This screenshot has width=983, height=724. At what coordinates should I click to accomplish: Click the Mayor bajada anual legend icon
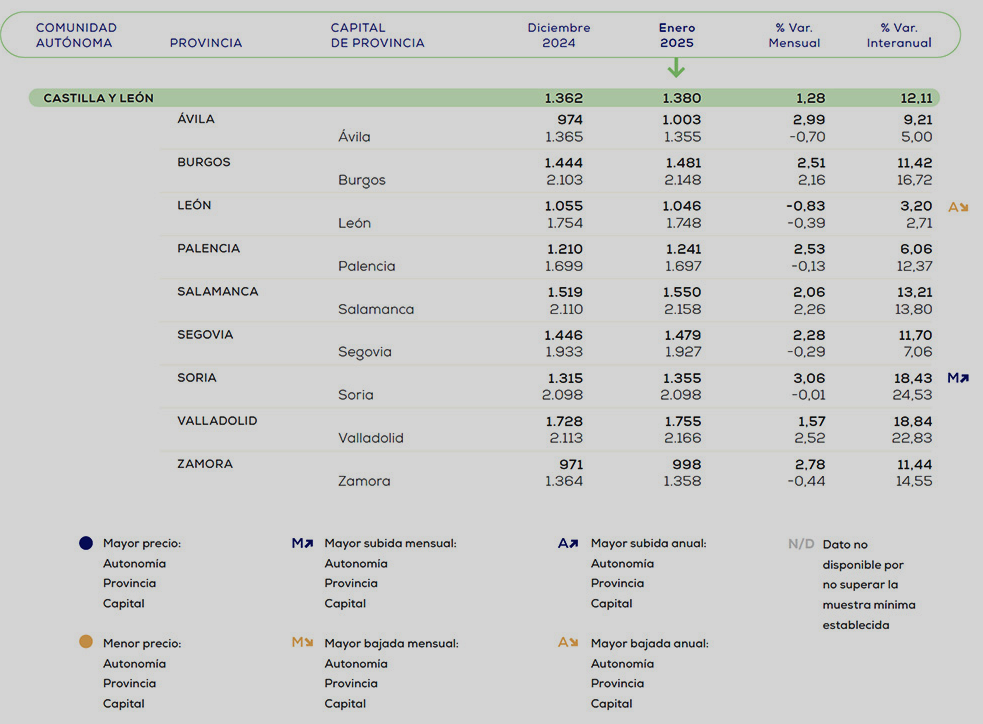coord(568,643)
